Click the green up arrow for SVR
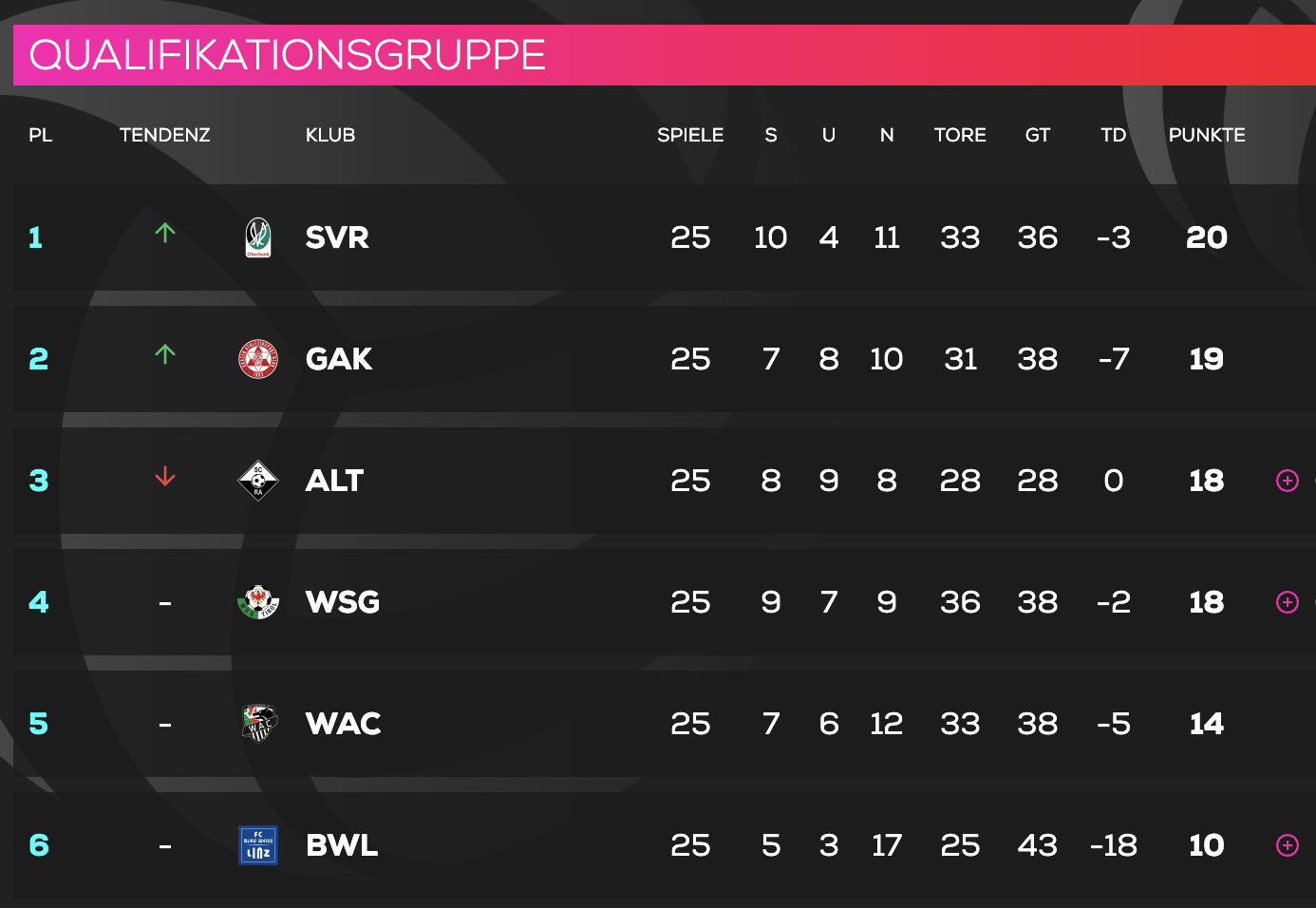This screenshot has height=908, width=1316. pyautogui.click(x=165, y=233)
